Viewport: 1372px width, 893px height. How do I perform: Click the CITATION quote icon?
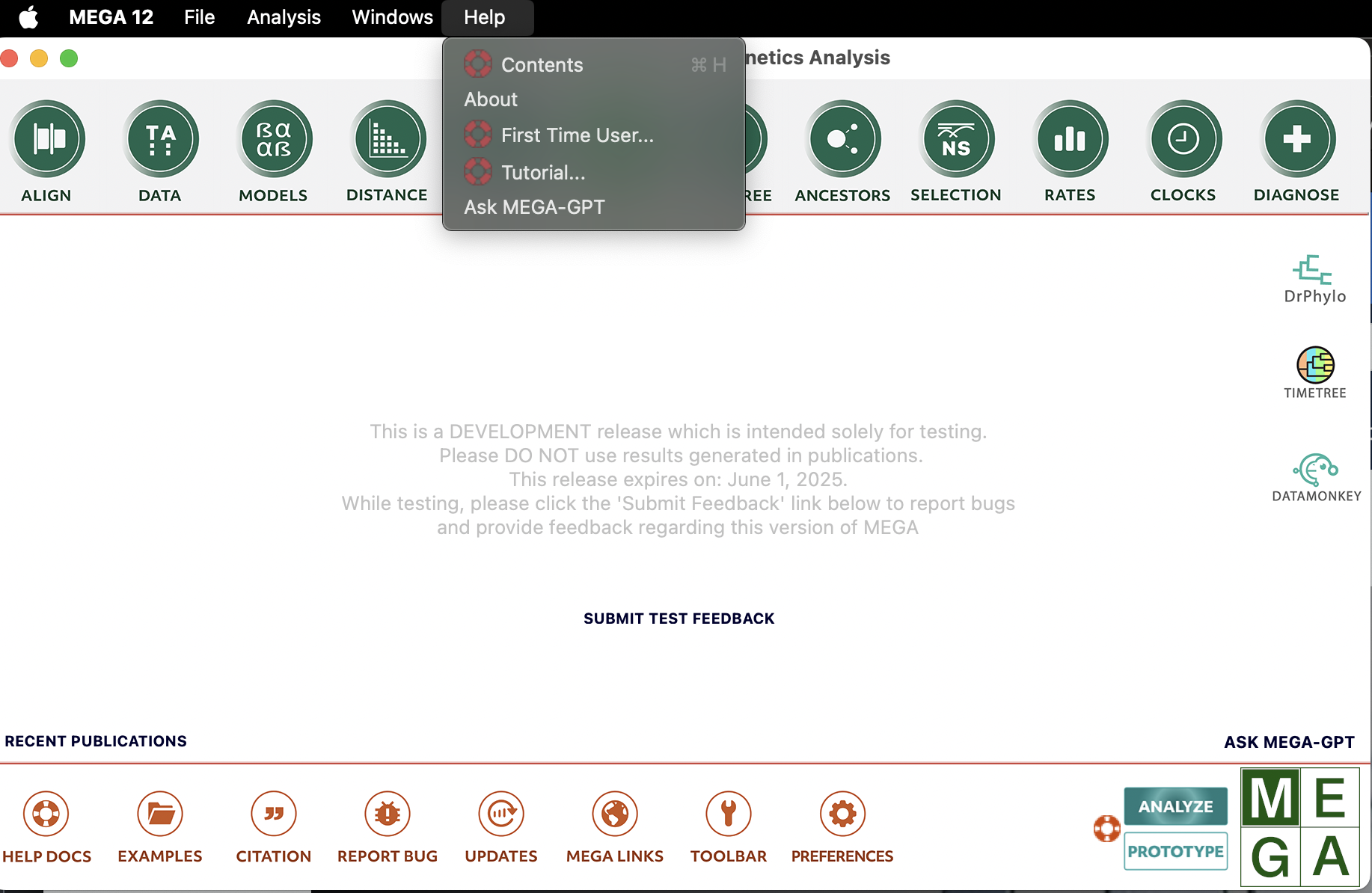point(274,813)
